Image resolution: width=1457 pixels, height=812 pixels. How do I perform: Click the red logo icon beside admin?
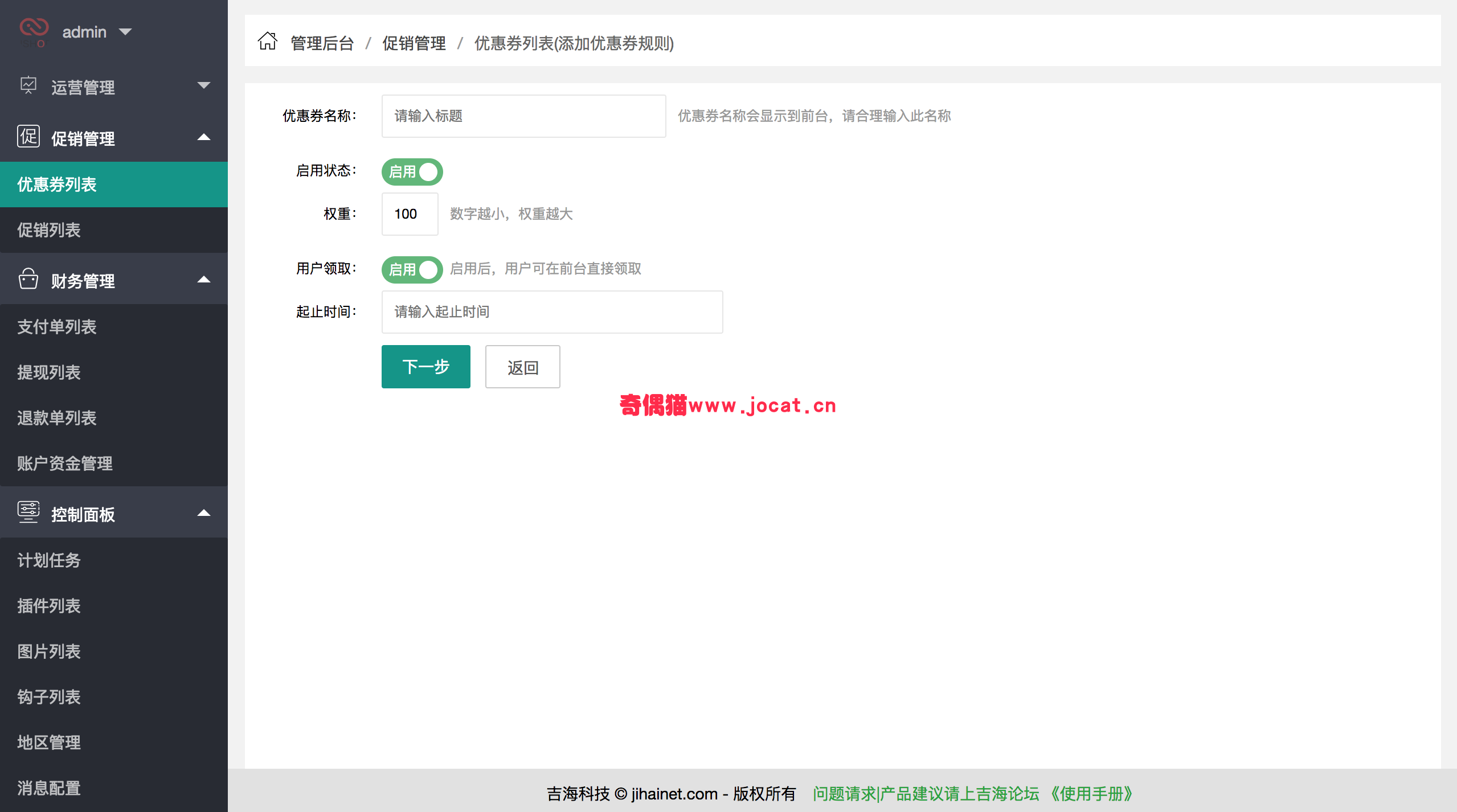point(34,31)
